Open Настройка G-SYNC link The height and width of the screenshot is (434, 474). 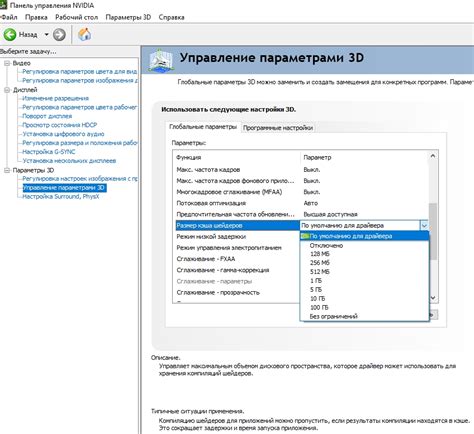(49, 152)
